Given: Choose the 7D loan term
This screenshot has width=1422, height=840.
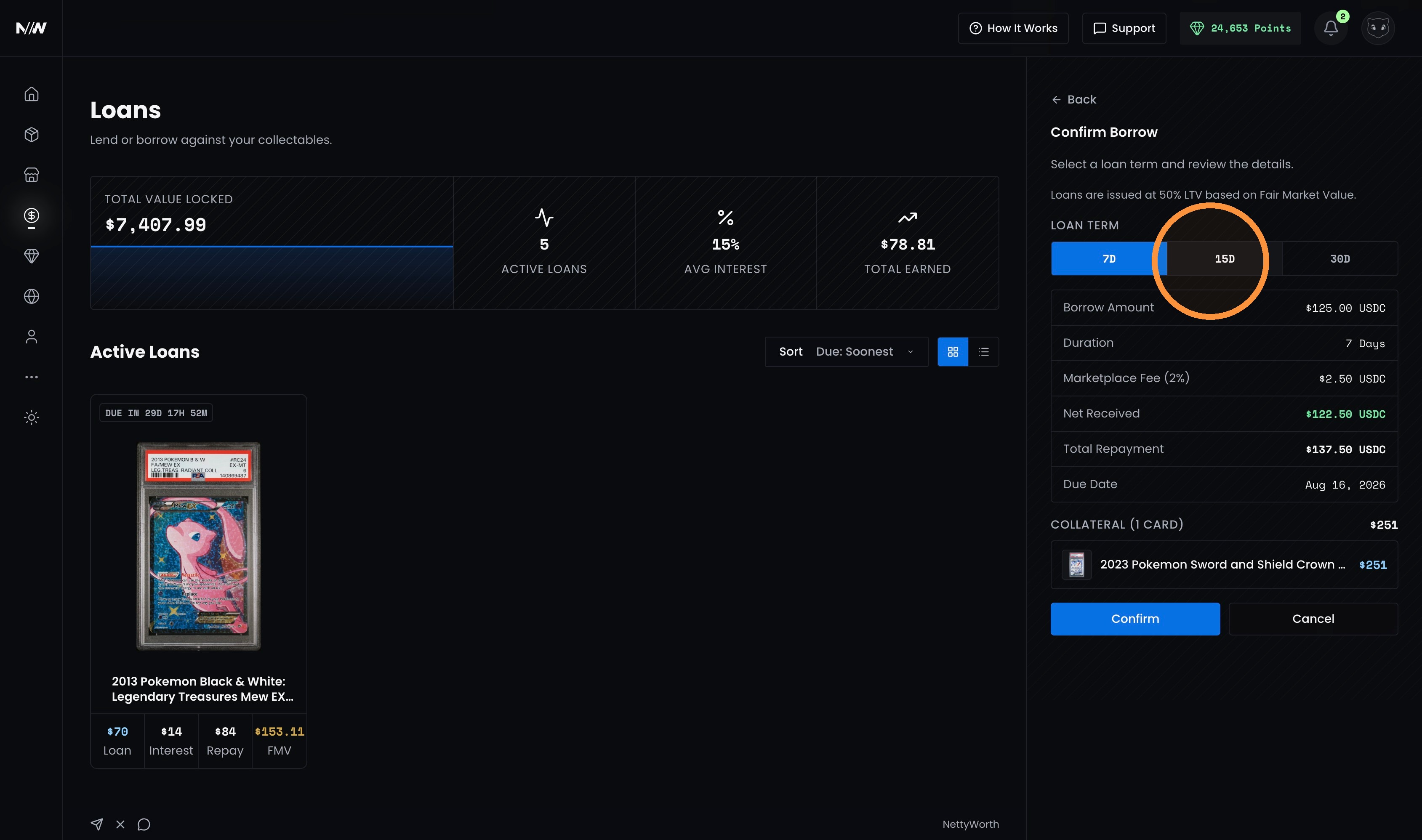Looking at the screenshot, I should click(x=1109, y=259).
